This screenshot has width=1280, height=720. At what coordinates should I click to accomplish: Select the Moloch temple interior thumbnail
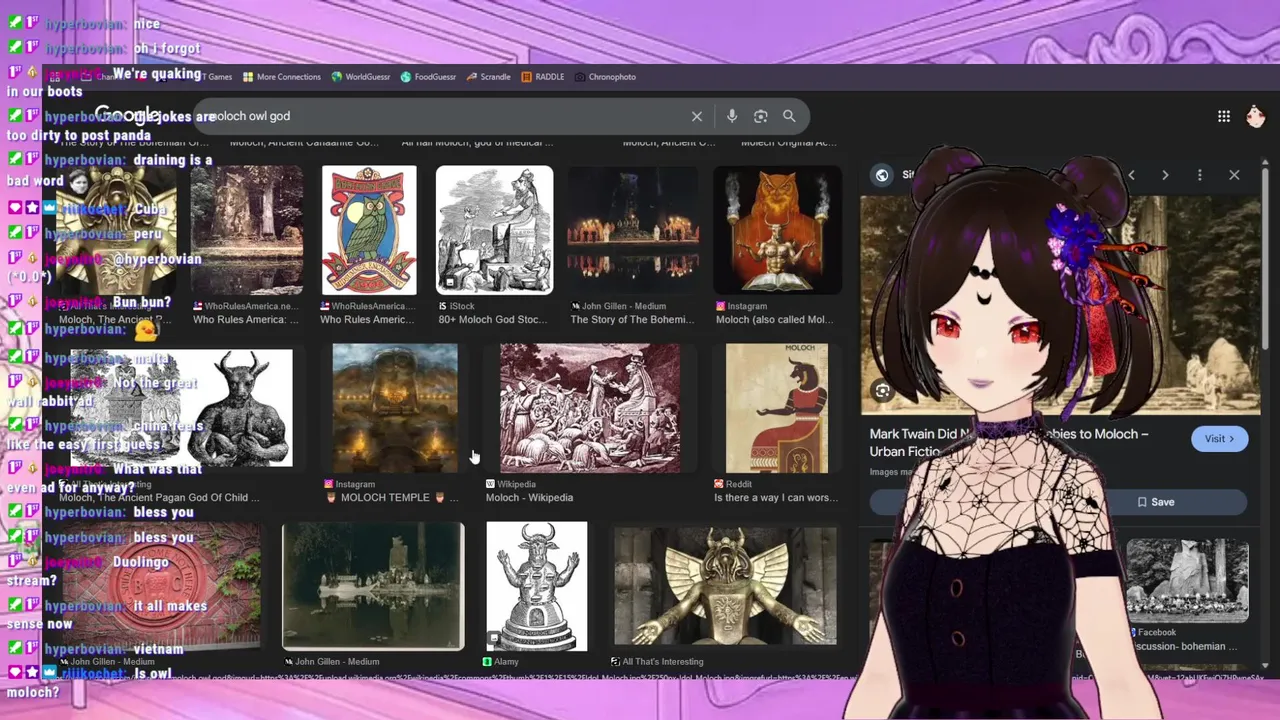coord(395,408)
